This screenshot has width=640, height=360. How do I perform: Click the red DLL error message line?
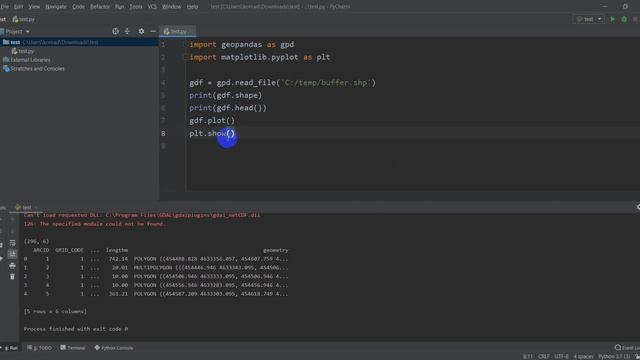coord(142,215)
